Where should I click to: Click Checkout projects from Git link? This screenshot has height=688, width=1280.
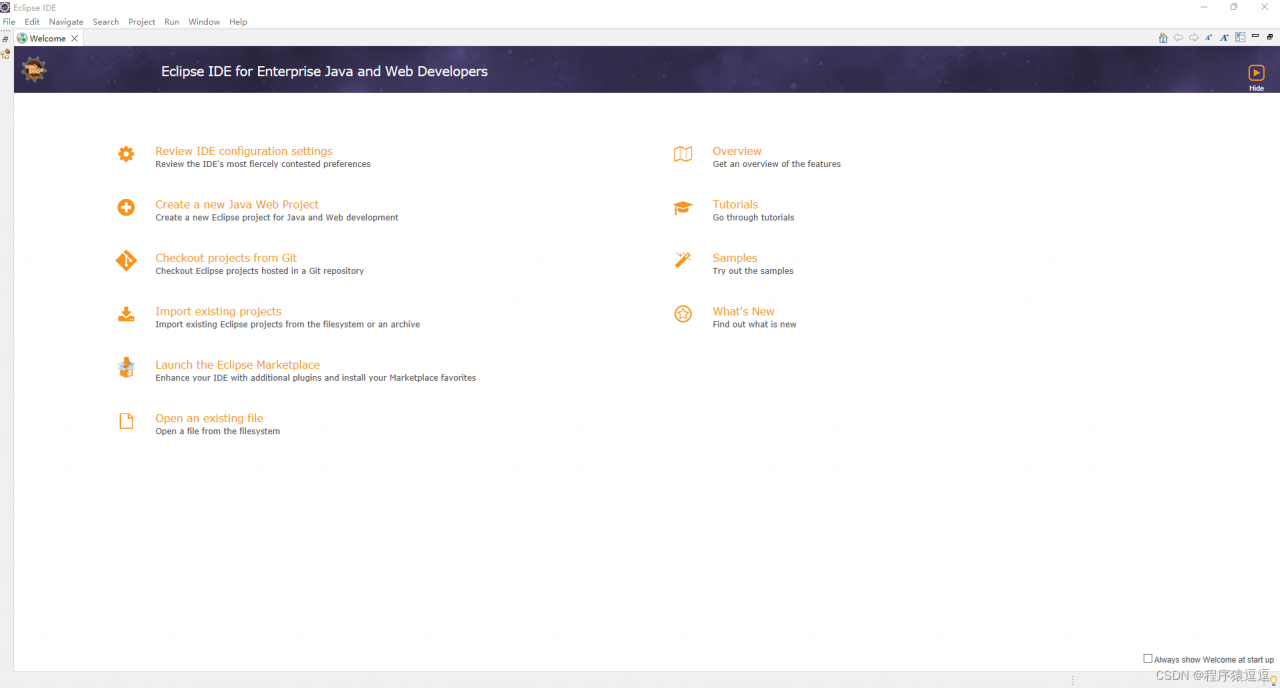[226, 258]
